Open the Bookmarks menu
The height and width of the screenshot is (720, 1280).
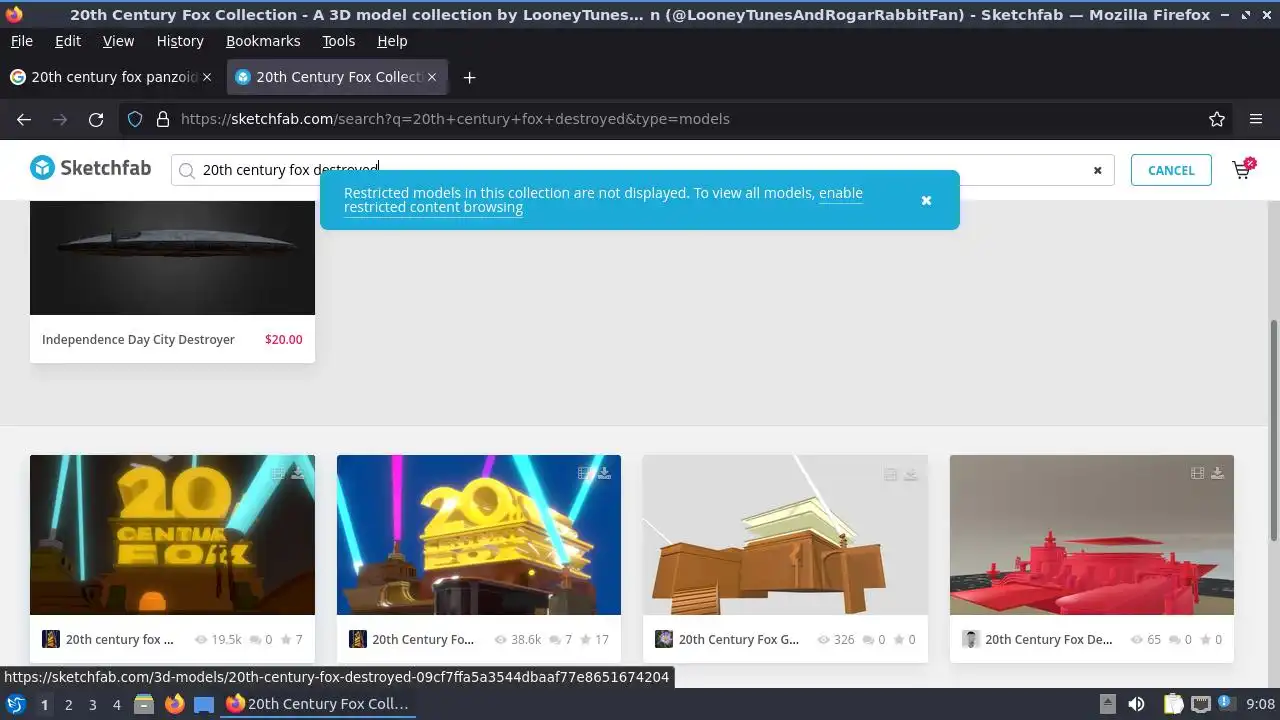[263, 41]
